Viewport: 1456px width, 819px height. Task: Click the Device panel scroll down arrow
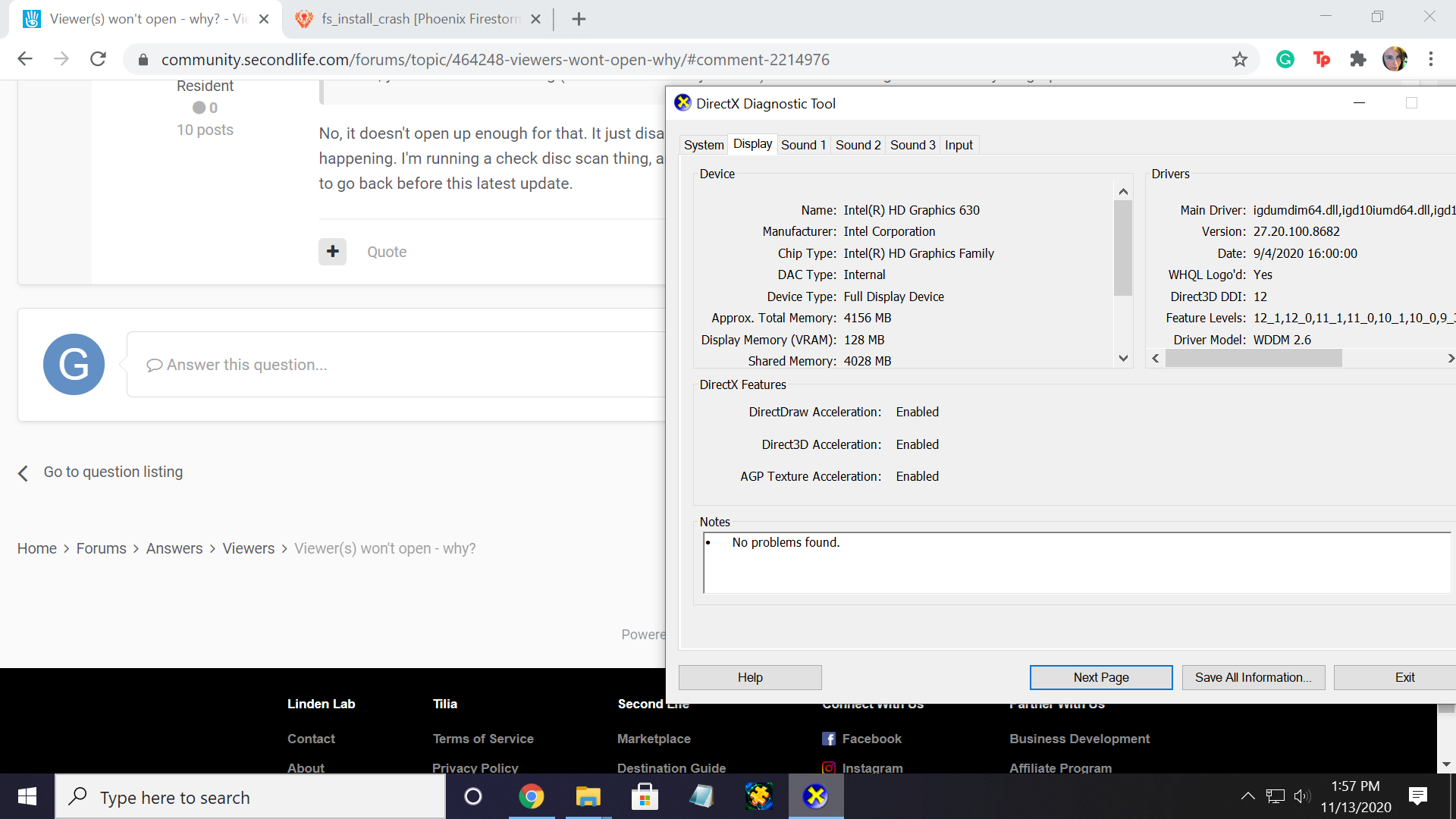click(x=1123, y=358)
